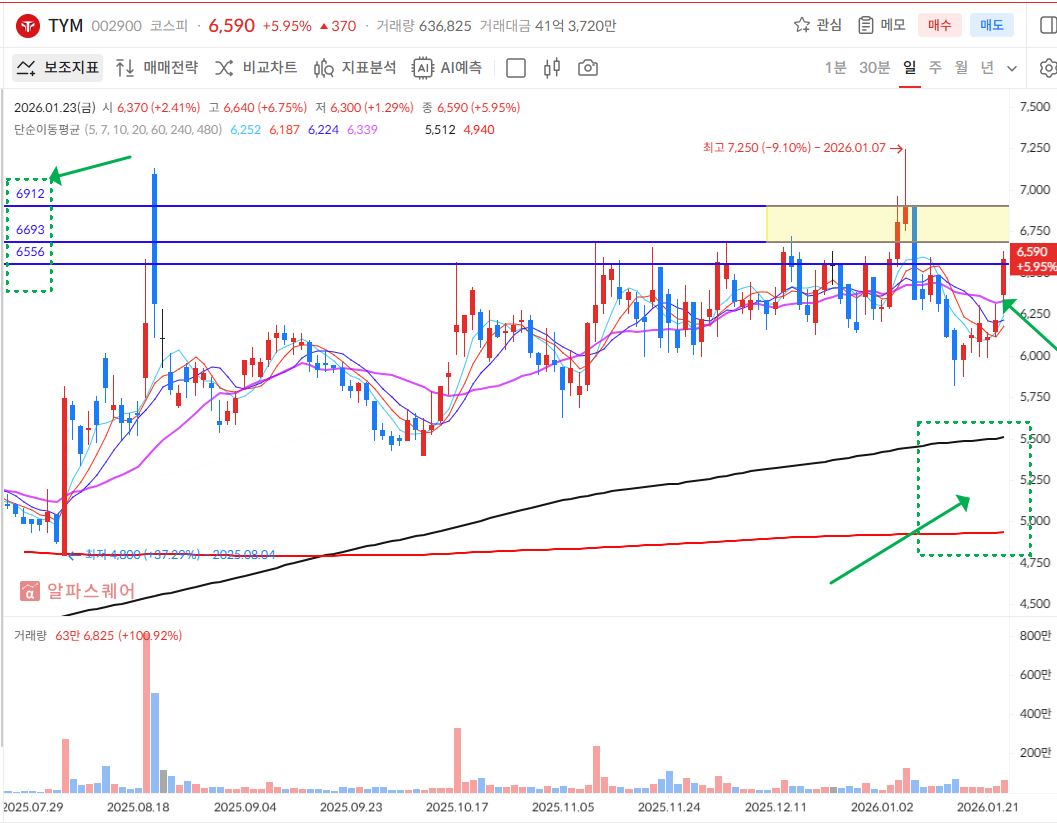Screen dimensions: 1057x823
Task: Toggle 관심 star to favorite TYM
Action: [x=817, y=25]
